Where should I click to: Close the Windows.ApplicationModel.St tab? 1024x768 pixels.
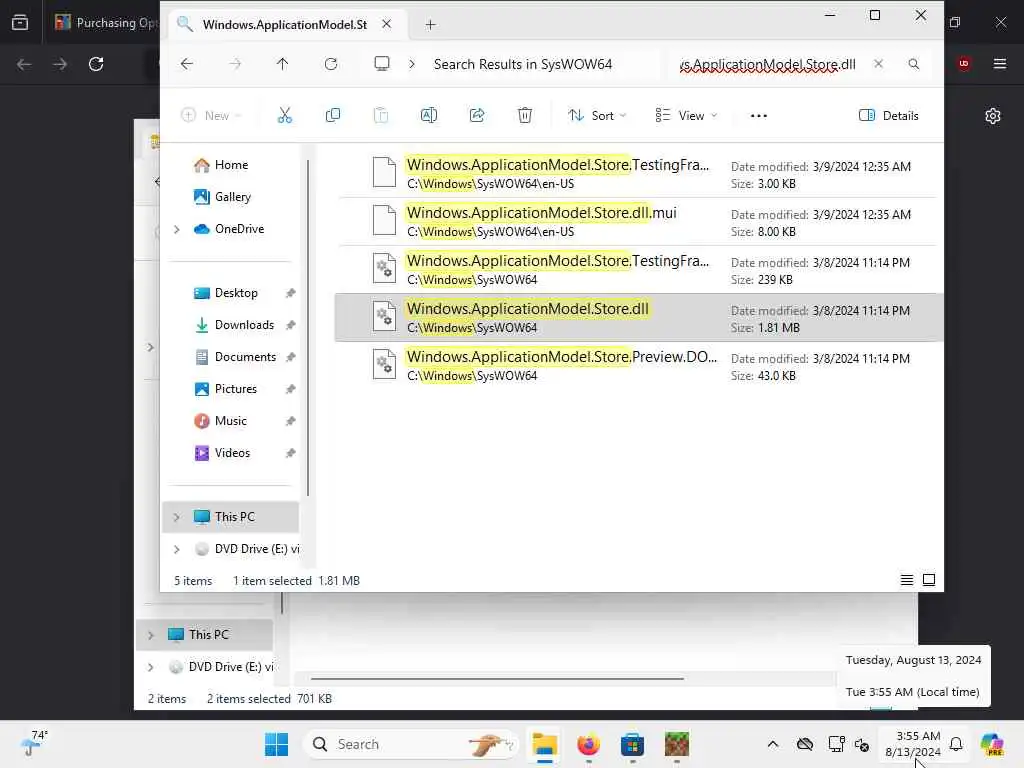coord(387,24)
